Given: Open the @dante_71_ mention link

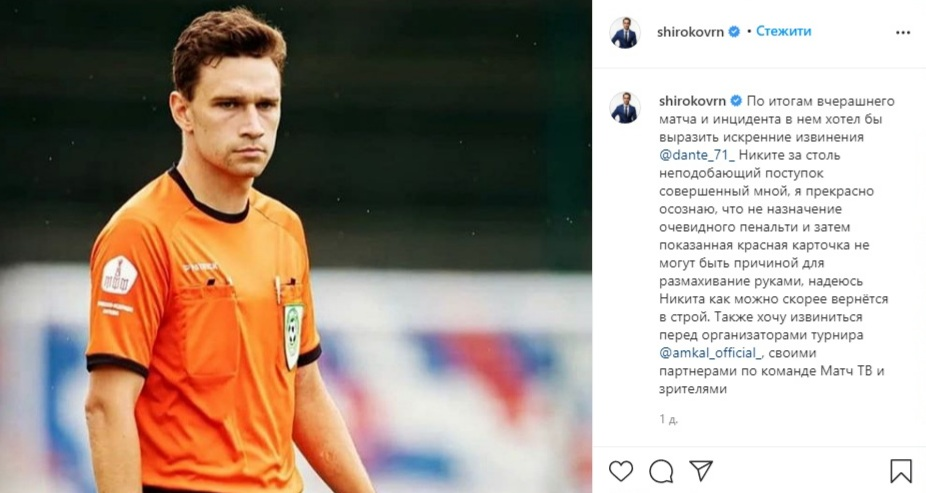Looking at the screenshot, I should pos(697,155).
